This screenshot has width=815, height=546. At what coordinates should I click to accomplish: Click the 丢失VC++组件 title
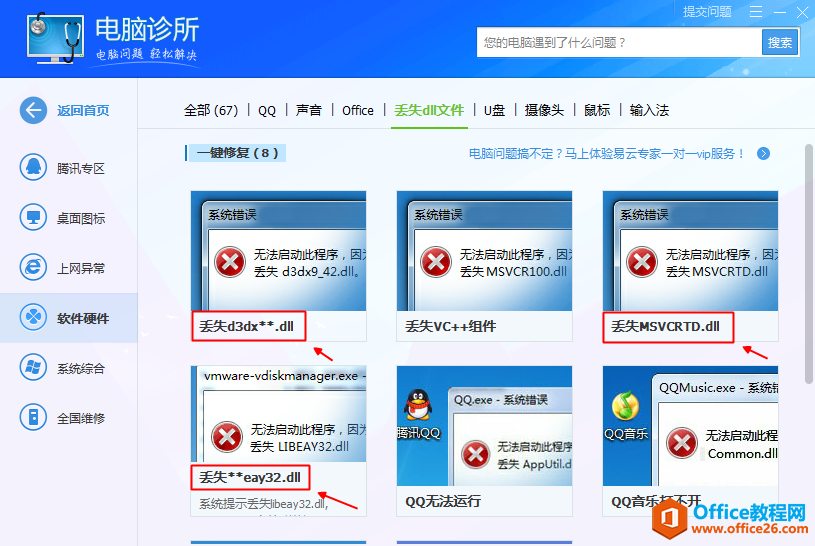pos(451,326)
